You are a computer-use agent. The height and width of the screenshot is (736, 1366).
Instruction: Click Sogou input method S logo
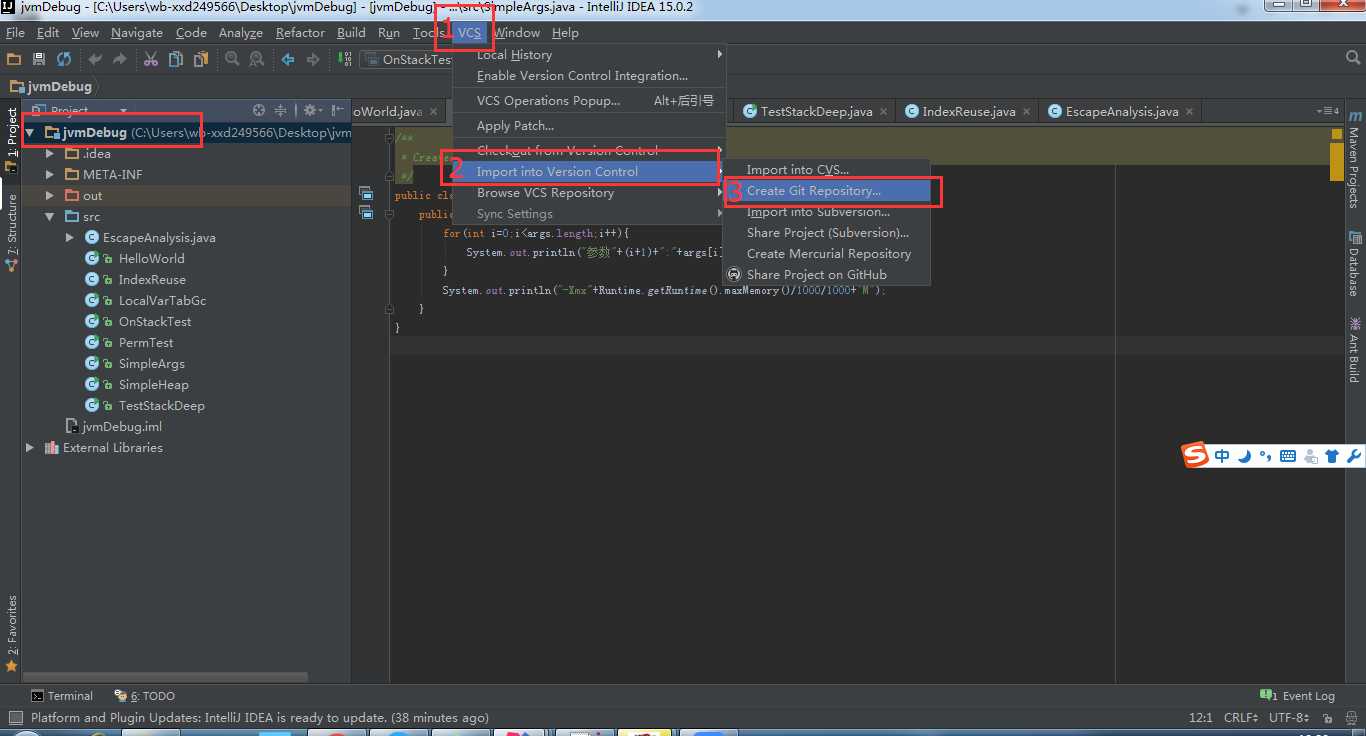(1196, 456)
